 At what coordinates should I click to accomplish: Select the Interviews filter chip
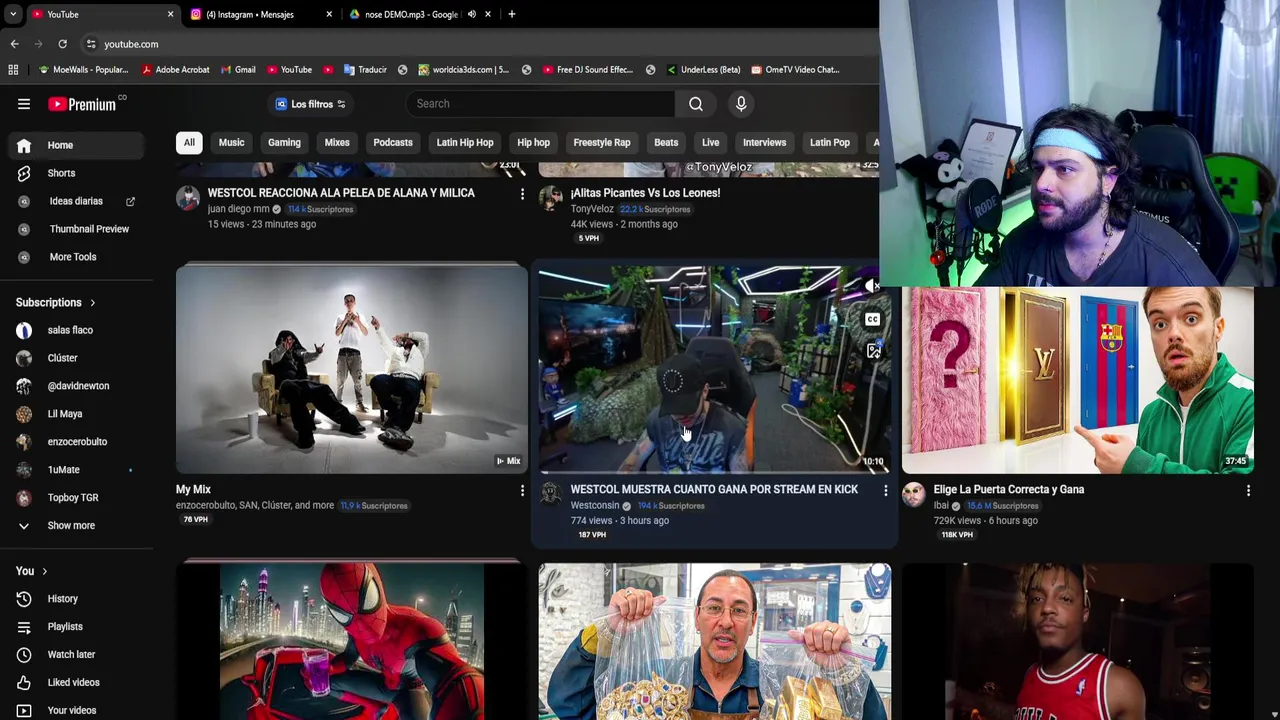(764, 142)
